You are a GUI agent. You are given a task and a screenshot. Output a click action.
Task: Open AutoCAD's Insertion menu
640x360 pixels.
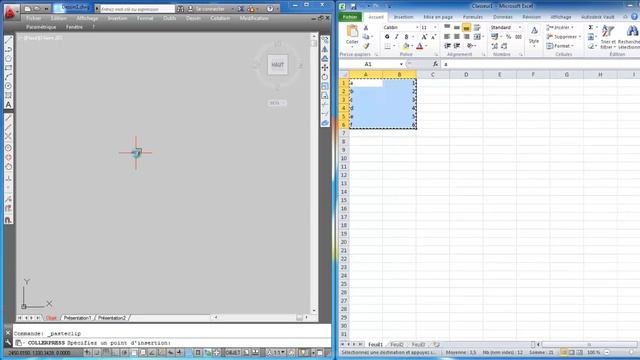coord(118,18)
